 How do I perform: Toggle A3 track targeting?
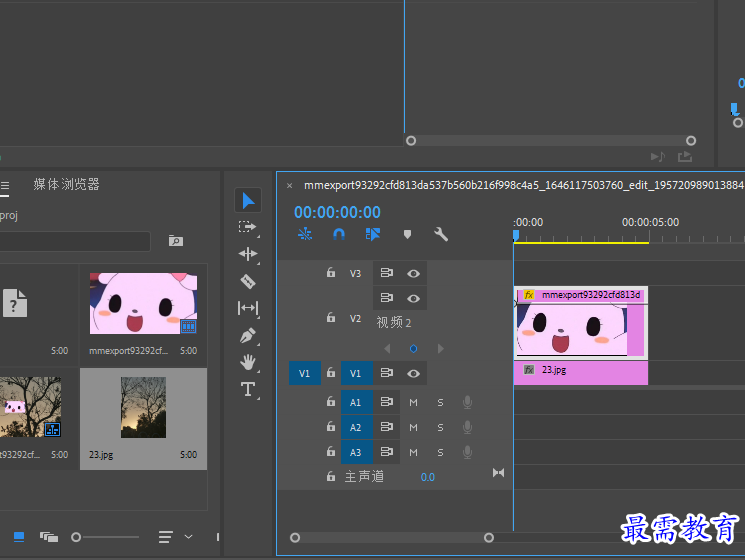(x=356, y=452)
